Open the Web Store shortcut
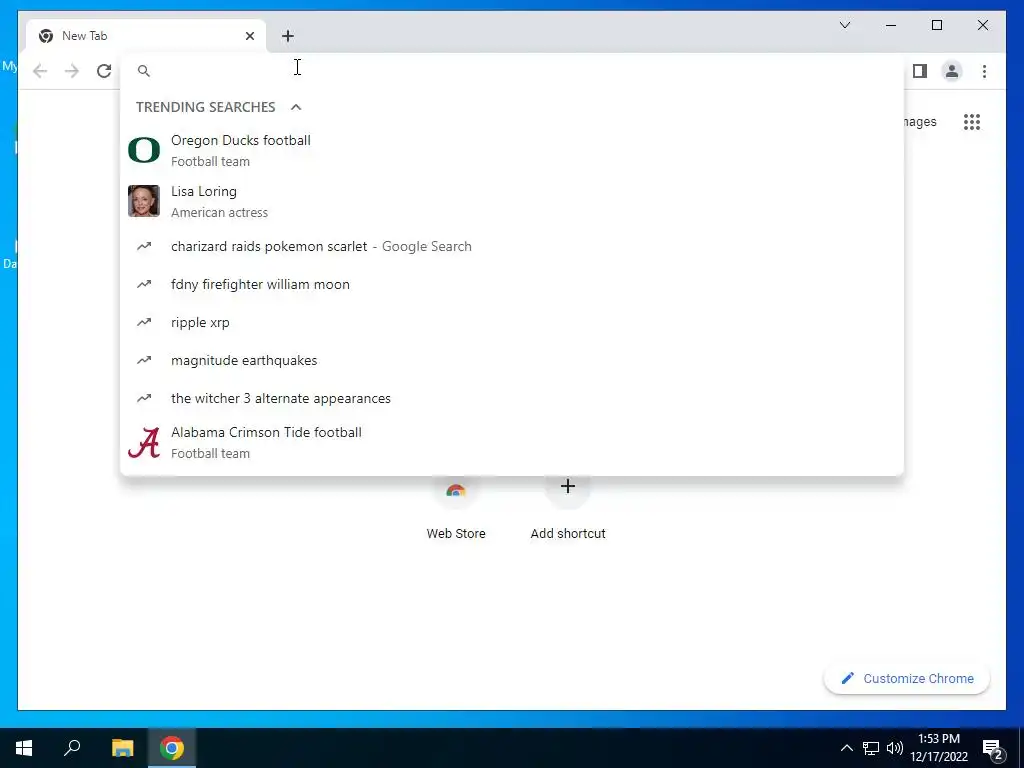This screenshot has height=768, width=1024. click(456, 509)
